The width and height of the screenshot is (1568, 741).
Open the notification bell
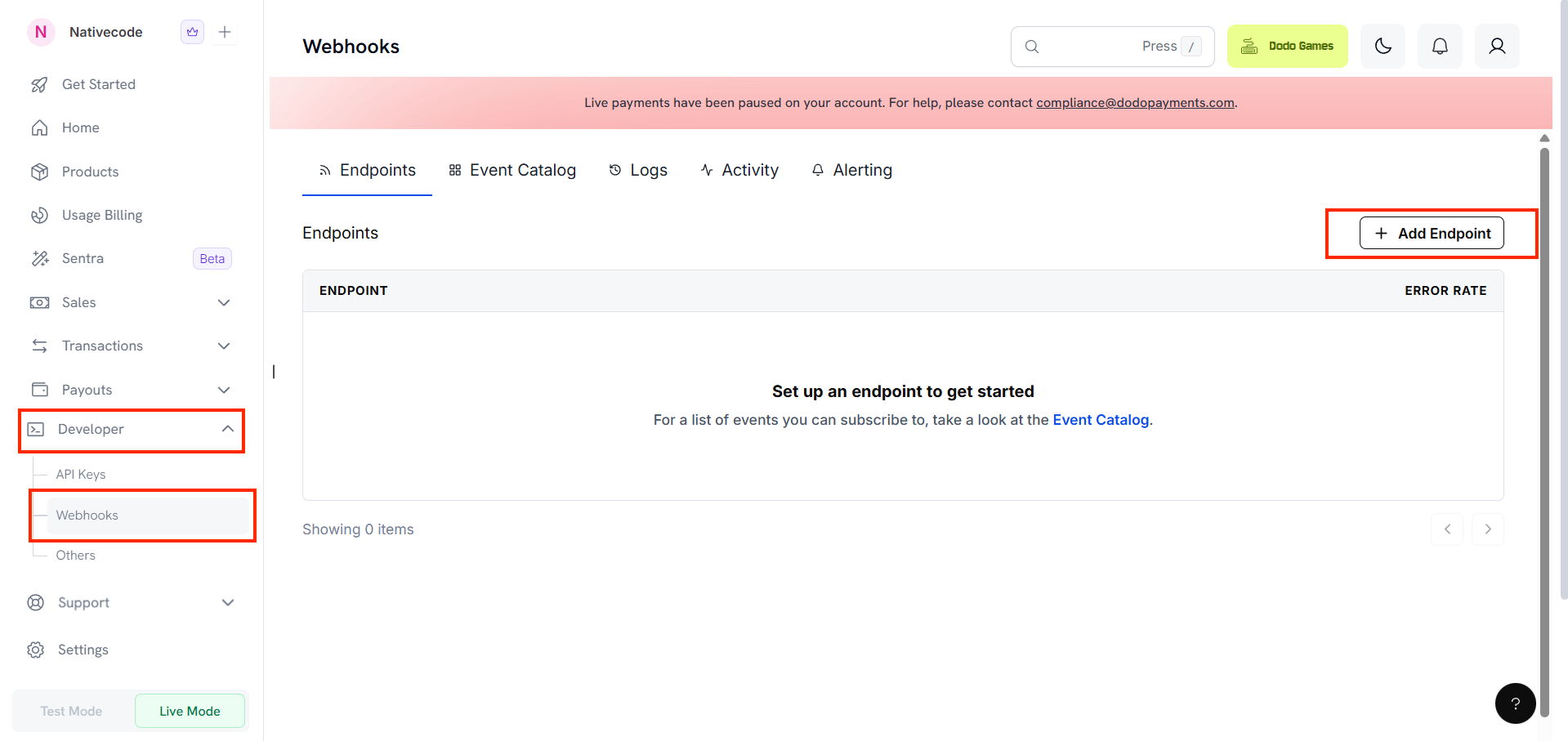[1439, 46]
